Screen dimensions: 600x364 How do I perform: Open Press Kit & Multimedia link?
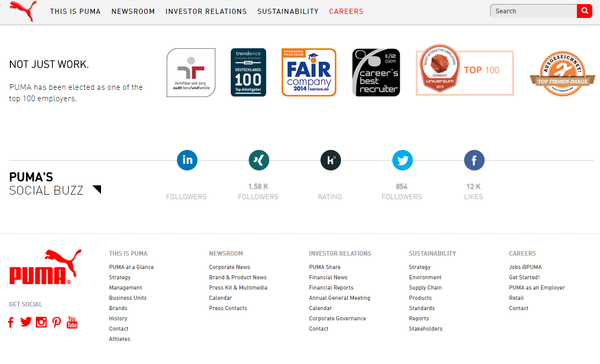(238, 287)
